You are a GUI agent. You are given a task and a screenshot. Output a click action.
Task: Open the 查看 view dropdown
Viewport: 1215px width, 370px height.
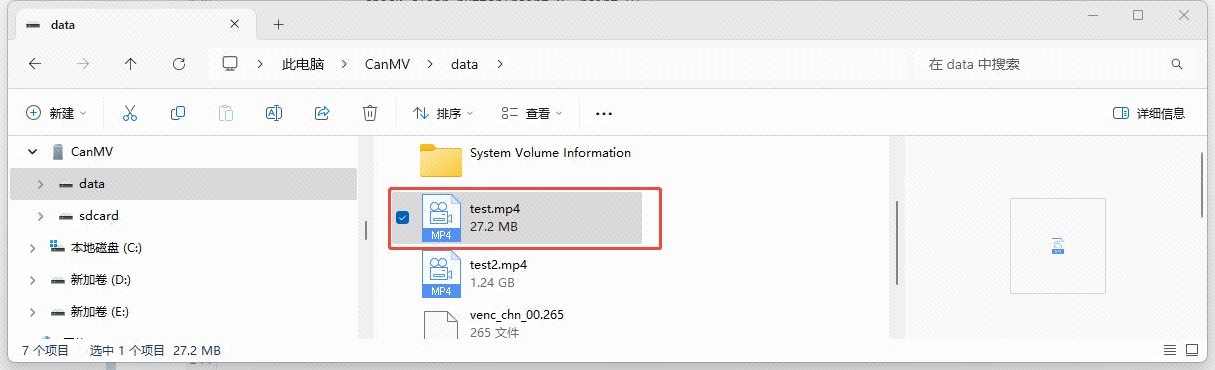coord(532,114)
